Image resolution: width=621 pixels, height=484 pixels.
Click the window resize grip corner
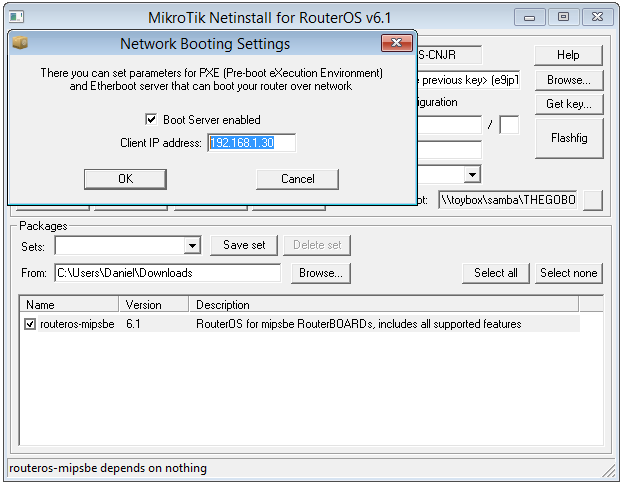click(608, 470)
